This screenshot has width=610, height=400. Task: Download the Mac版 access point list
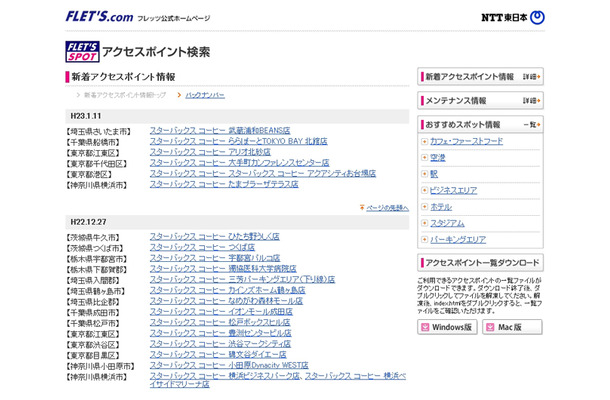(512, 327)
